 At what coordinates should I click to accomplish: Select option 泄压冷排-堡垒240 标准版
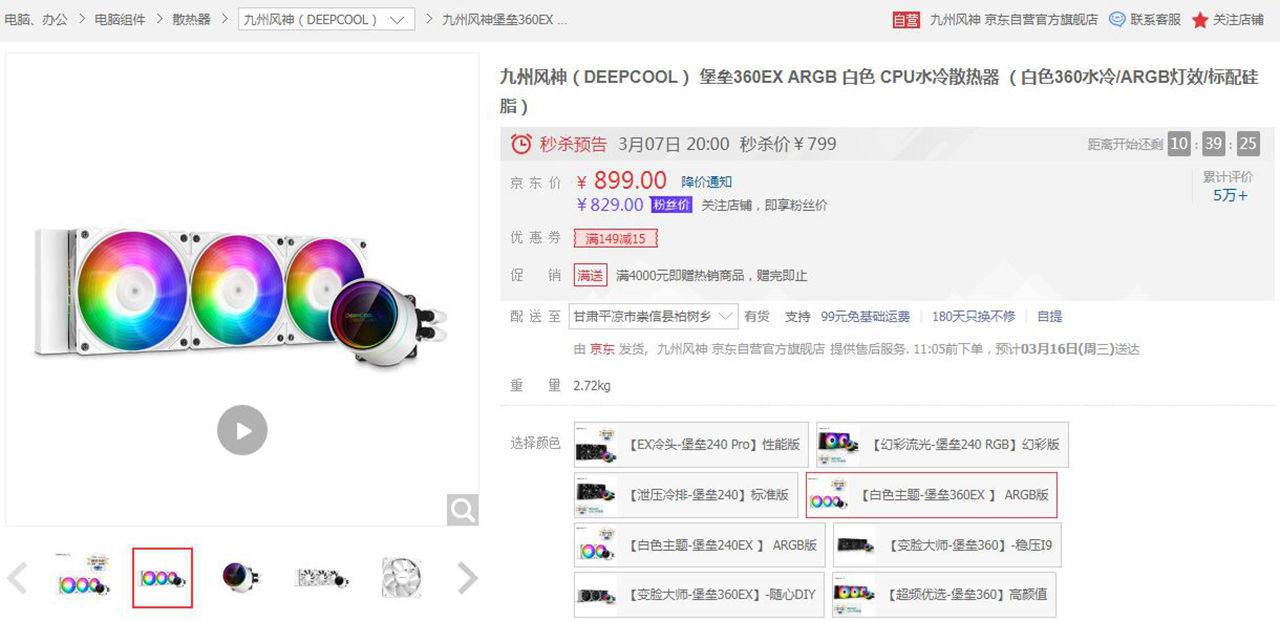pos(686,494)
